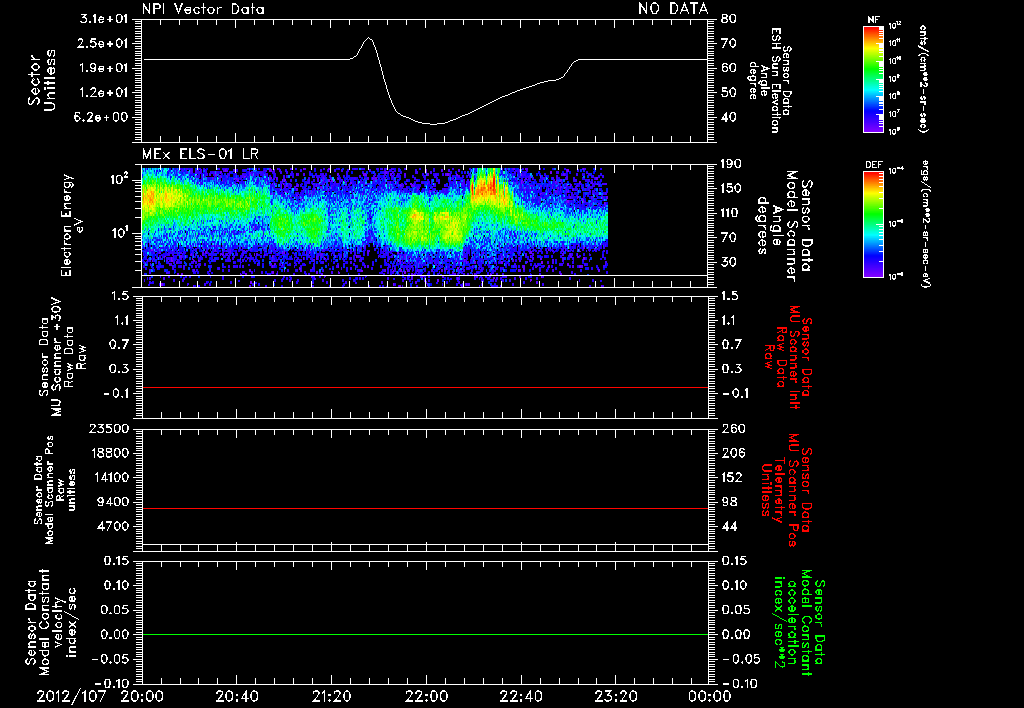The image size is (1024, 708).
Task: Click the 'cnts/(cm**2-sr-sec)' NF units label
Action: pyautogui.click(x=922, y=78)
